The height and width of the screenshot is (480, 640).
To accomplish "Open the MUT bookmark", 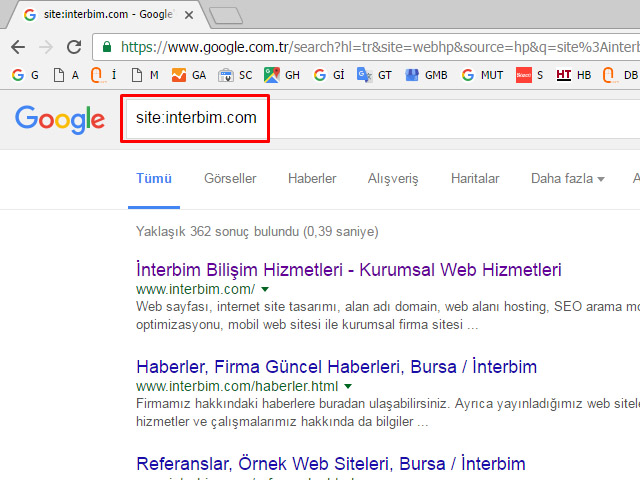I will pos(482,75).
